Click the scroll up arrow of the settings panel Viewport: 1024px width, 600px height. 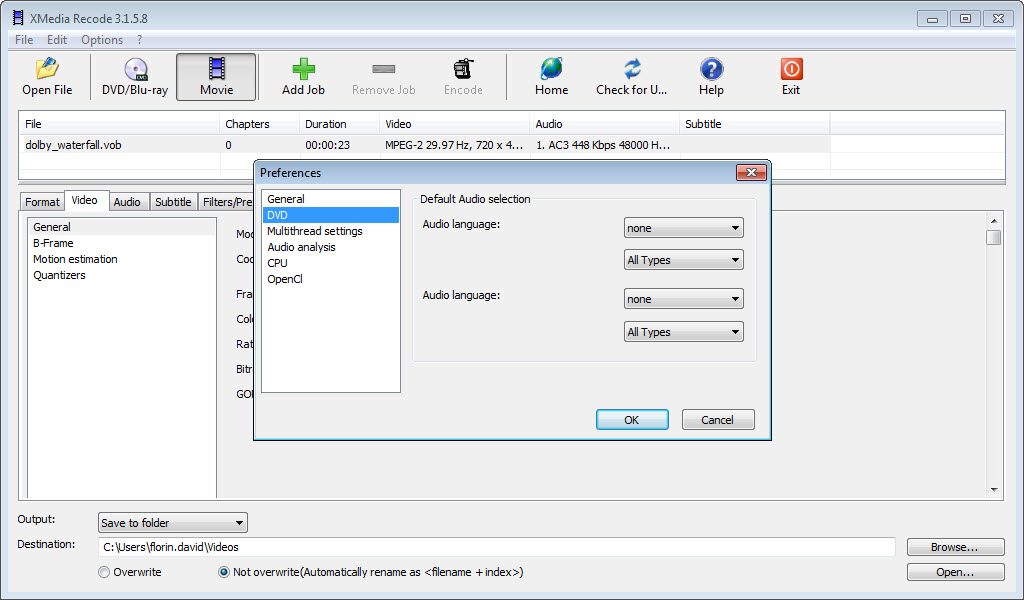[994, 221]
